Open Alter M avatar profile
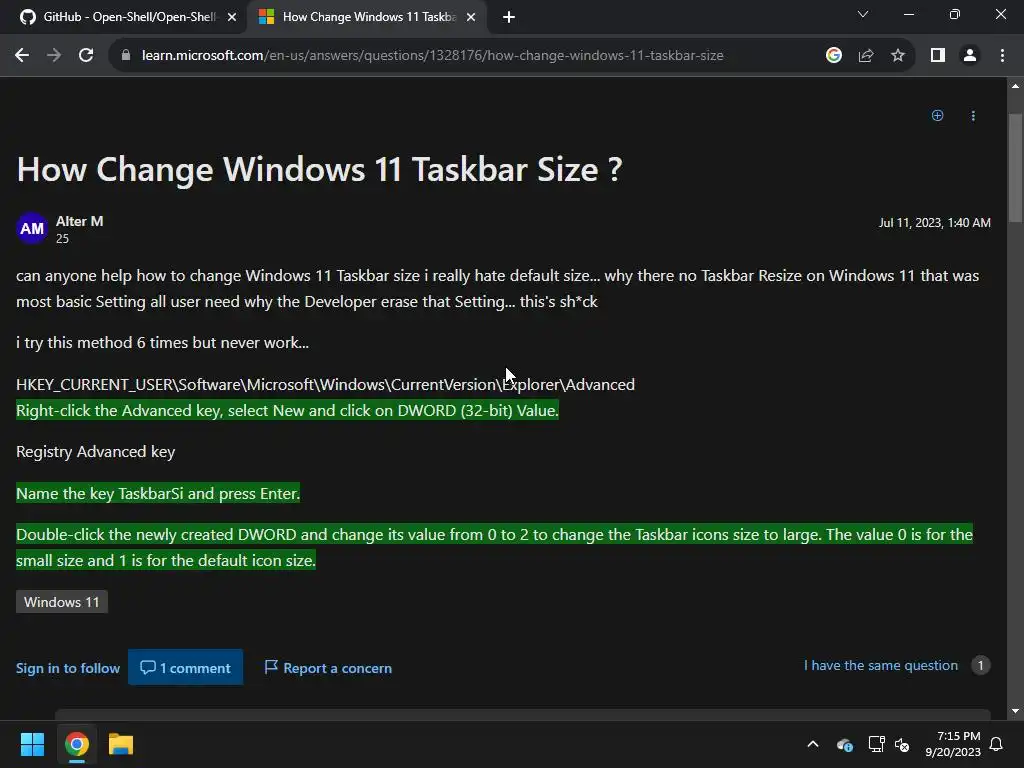This screenshot has height=768, width=1024. tap(31, 229)
